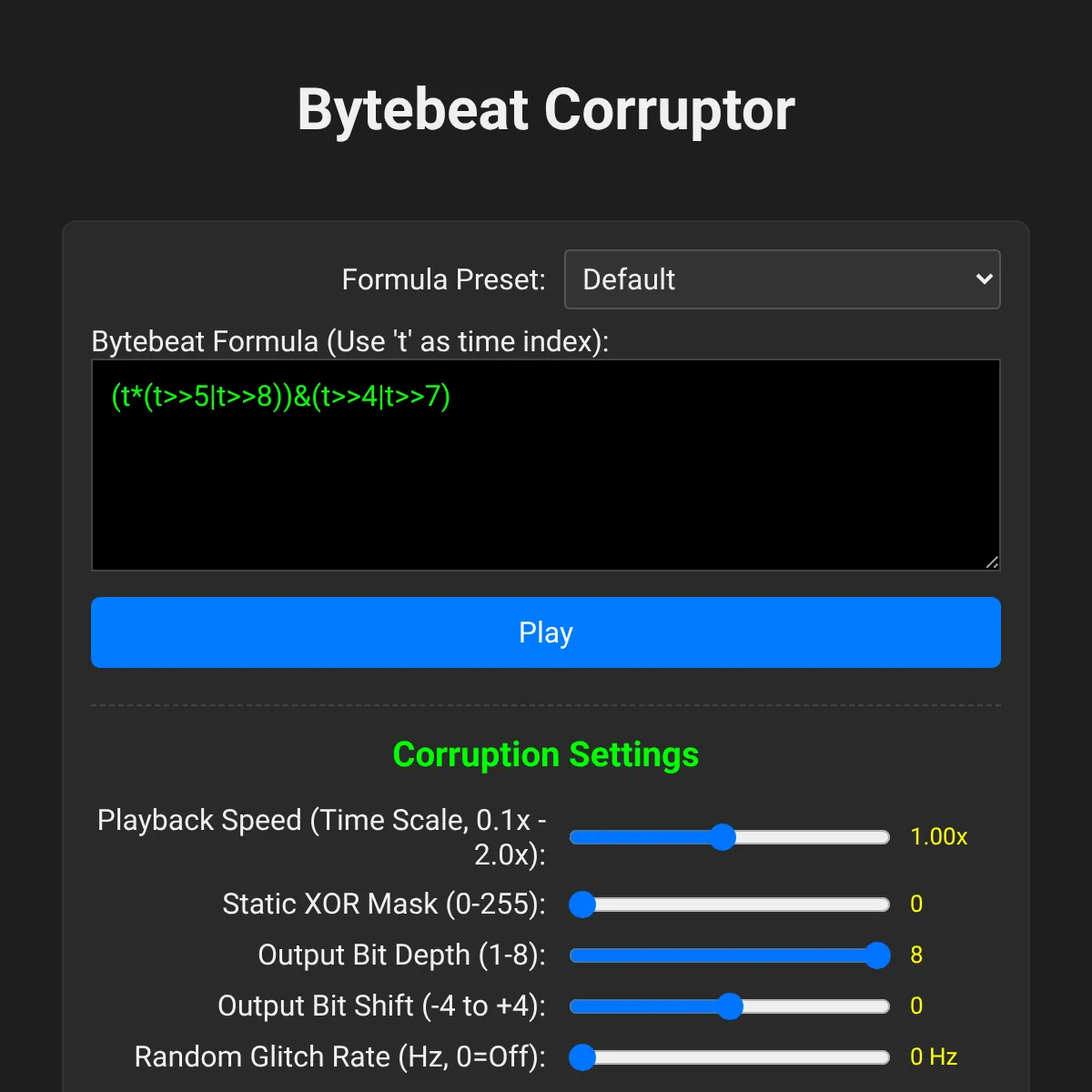Click the Output Bit Depth slider knob

tap(877, 955)
